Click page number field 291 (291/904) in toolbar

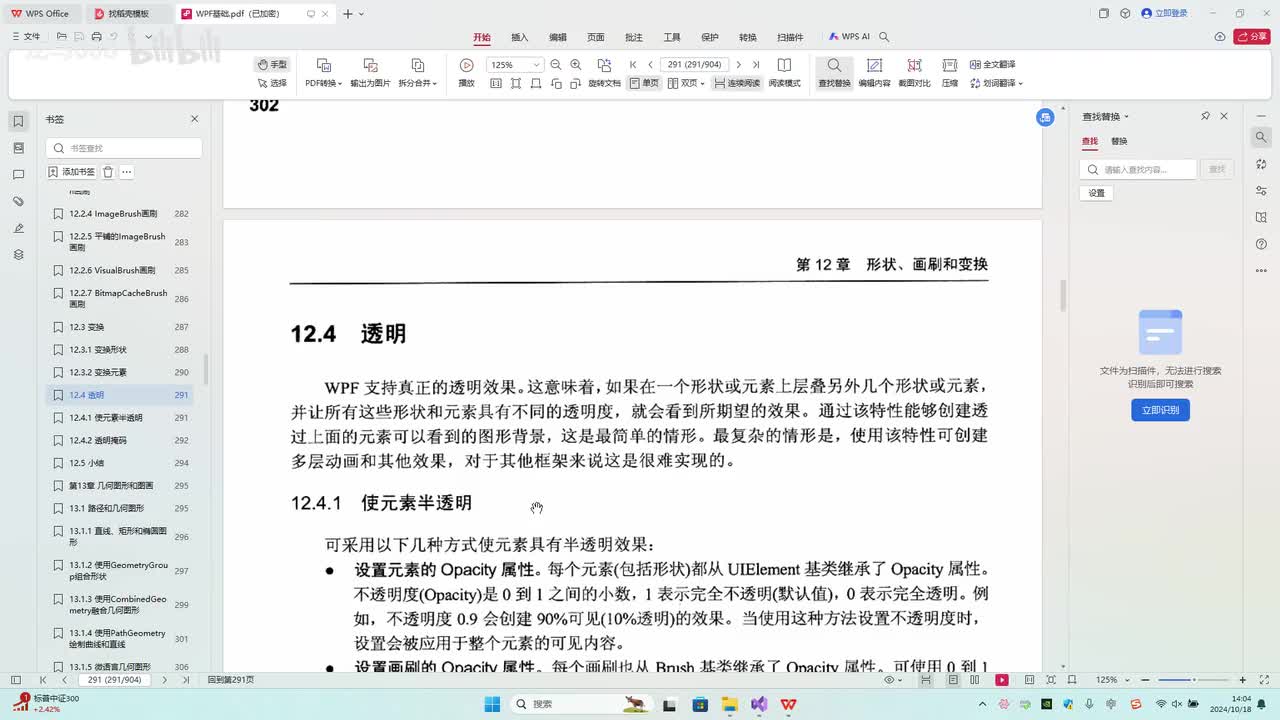tap(694, 64)
